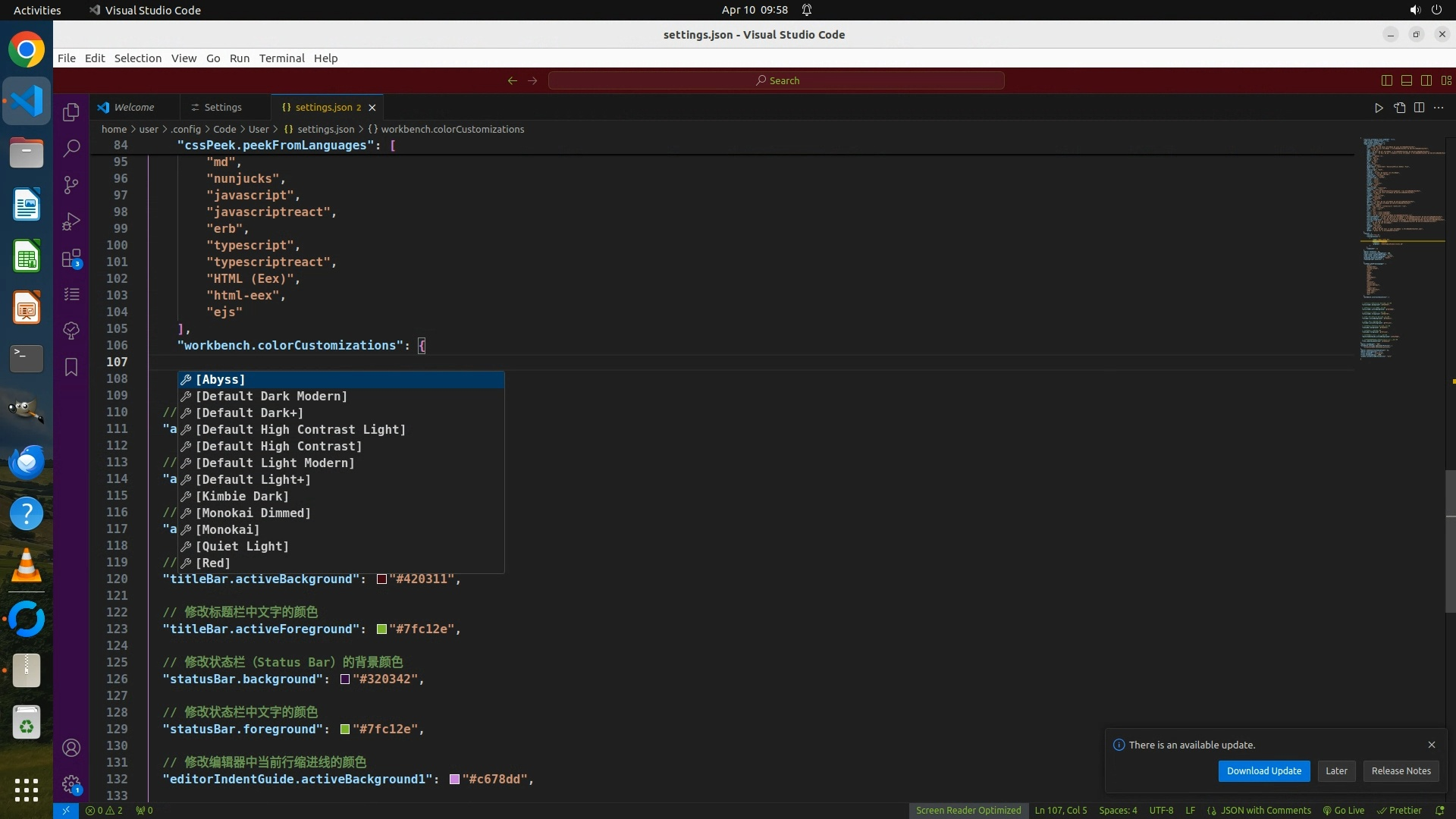Toggle the bottom Panel layout button
Screen dimensions: 1456x819
pos(1406,80)
